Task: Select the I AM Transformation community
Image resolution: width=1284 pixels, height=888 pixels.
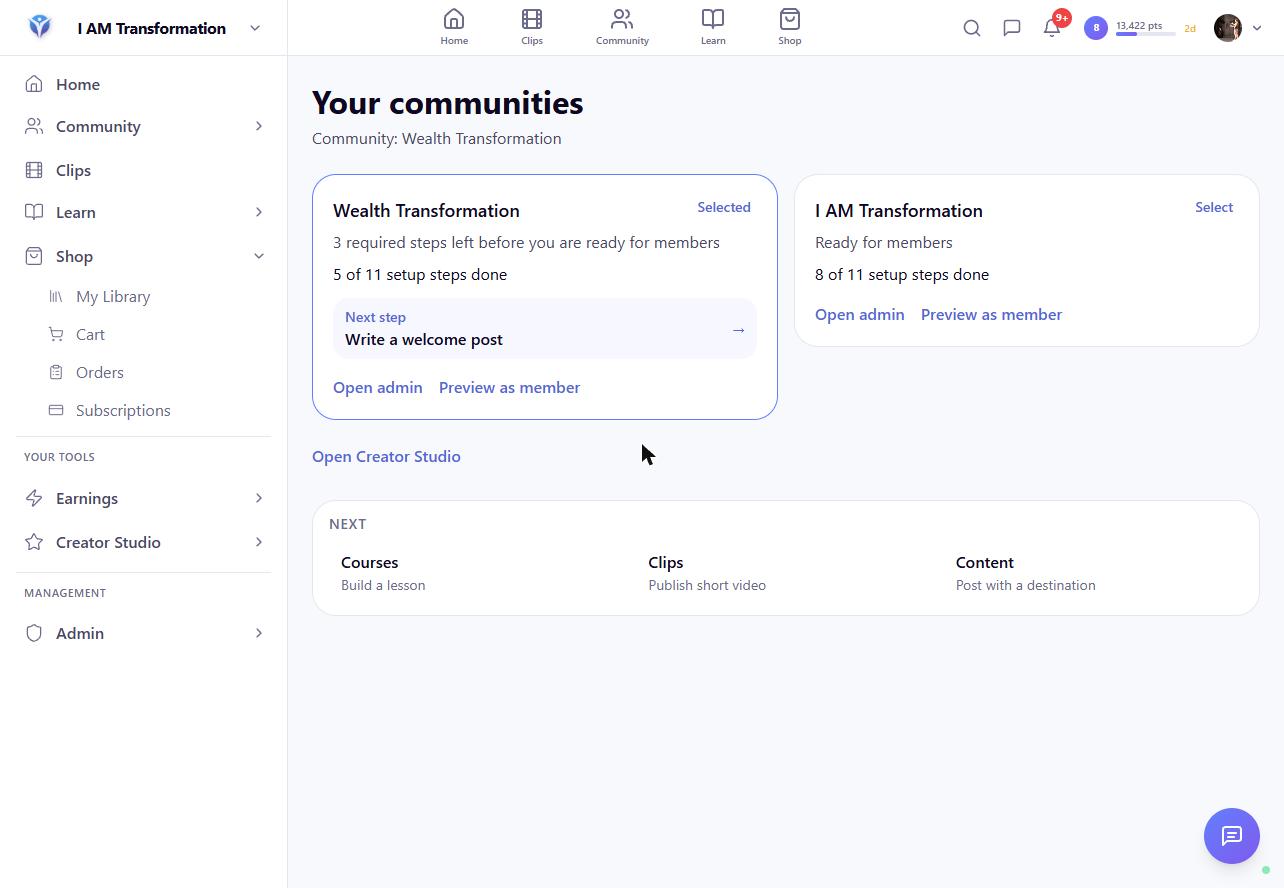Action: [1214, 207]
